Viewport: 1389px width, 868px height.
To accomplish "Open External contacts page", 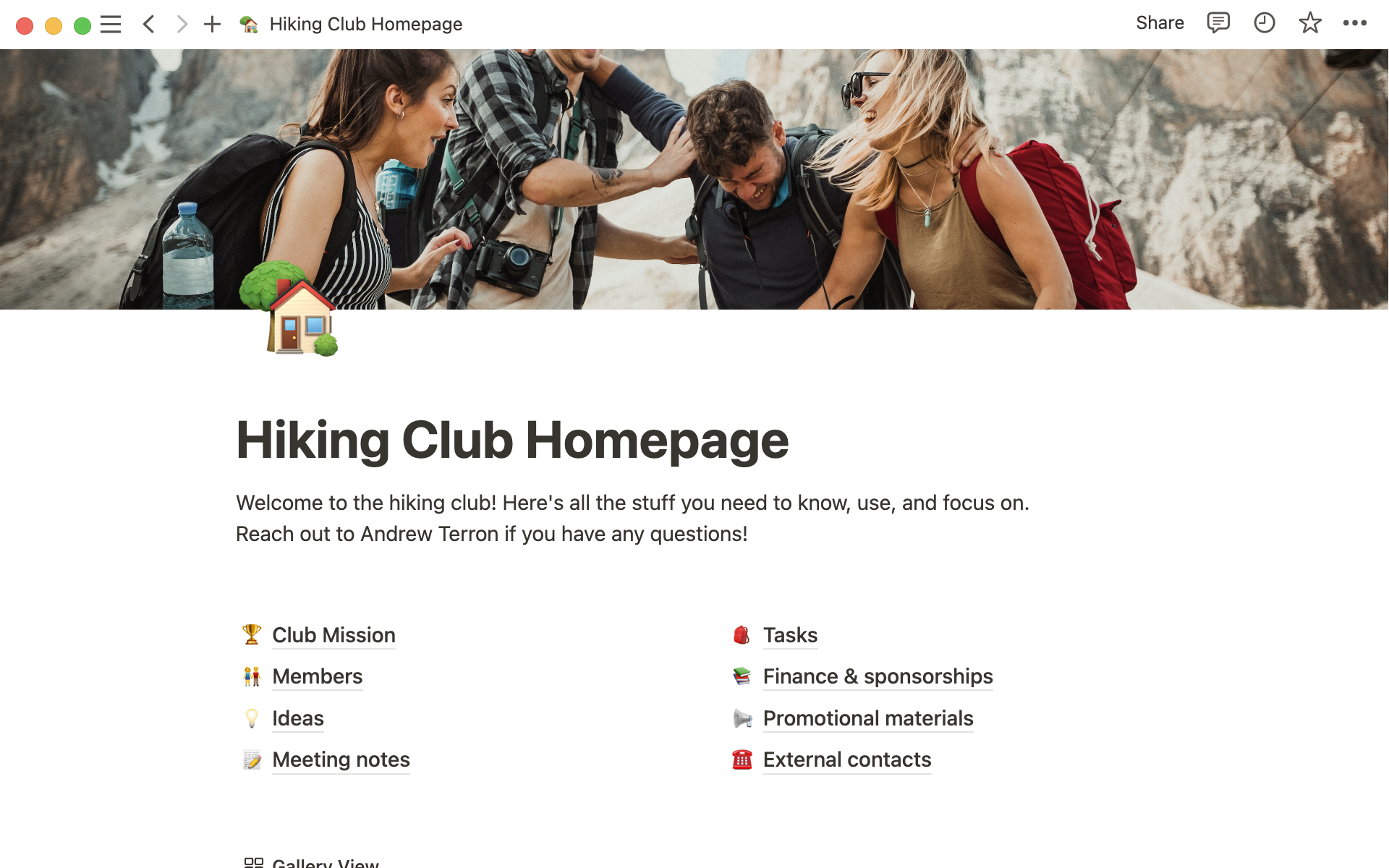I will click(x=846, y=759).
